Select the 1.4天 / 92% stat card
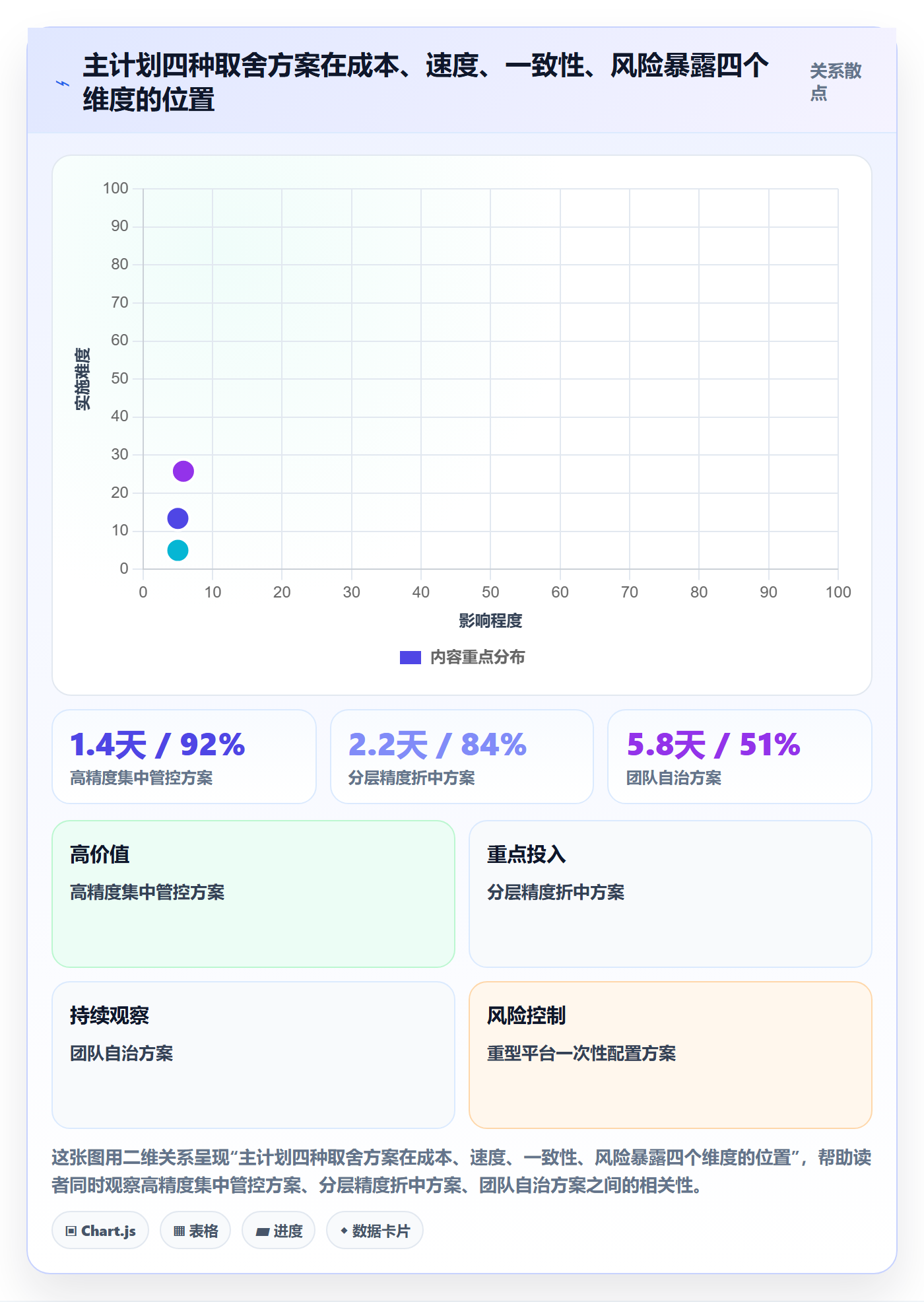Viewport: 924px width, 1302px height. [184, 757]
